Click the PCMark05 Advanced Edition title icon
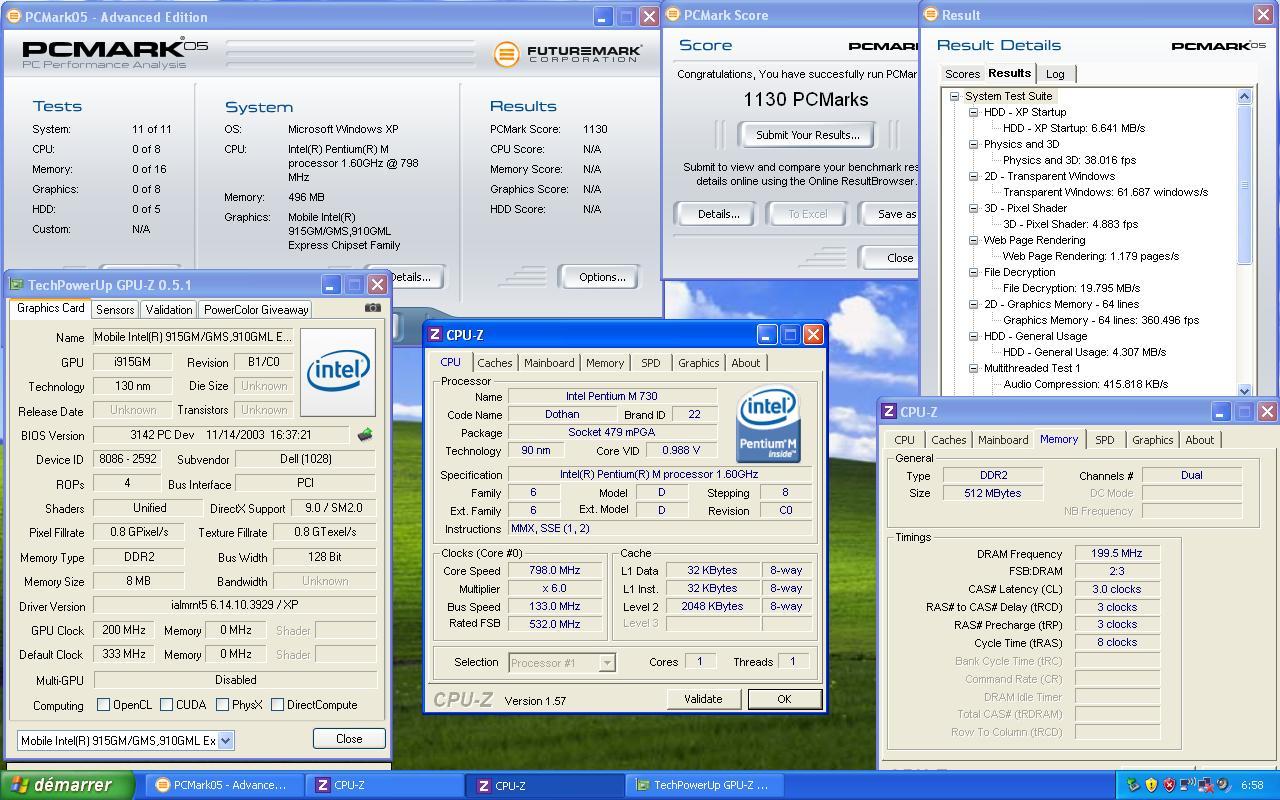This screenshot has height=800, width=1280. pos(14,17)
